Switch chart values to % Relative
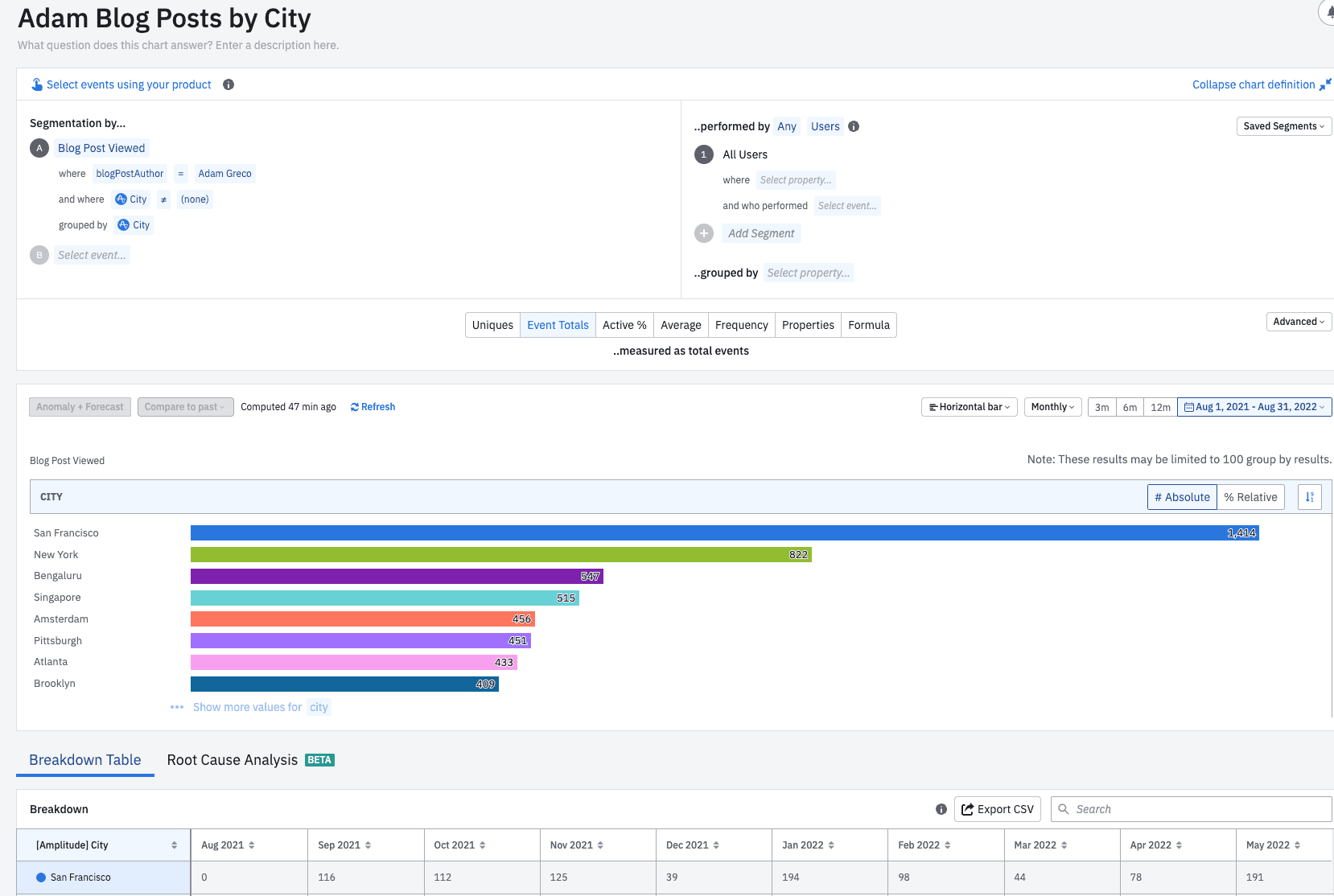Image resolution: width=1334 pixels, height=896 pixels. pos(1250,497)
